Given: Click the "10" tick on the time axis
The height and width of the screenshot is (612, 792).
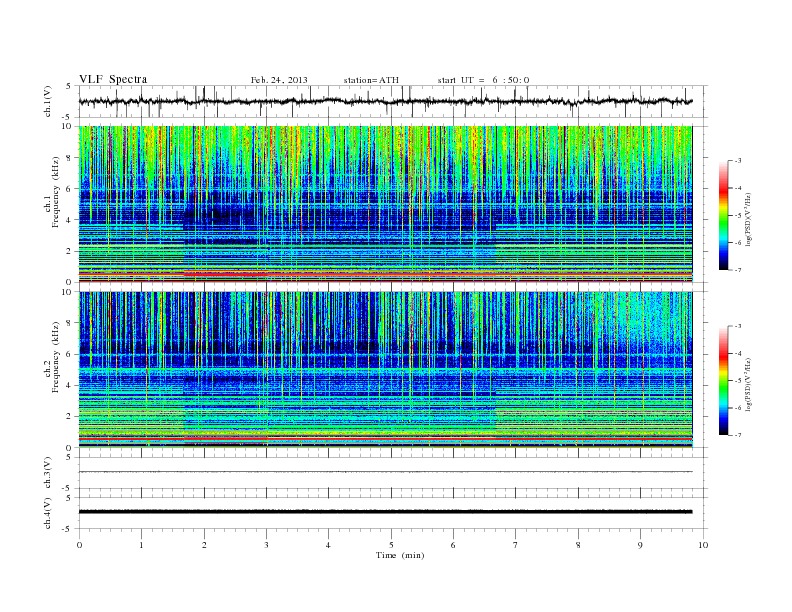Looking at the screenshot, I should point(703,545).
